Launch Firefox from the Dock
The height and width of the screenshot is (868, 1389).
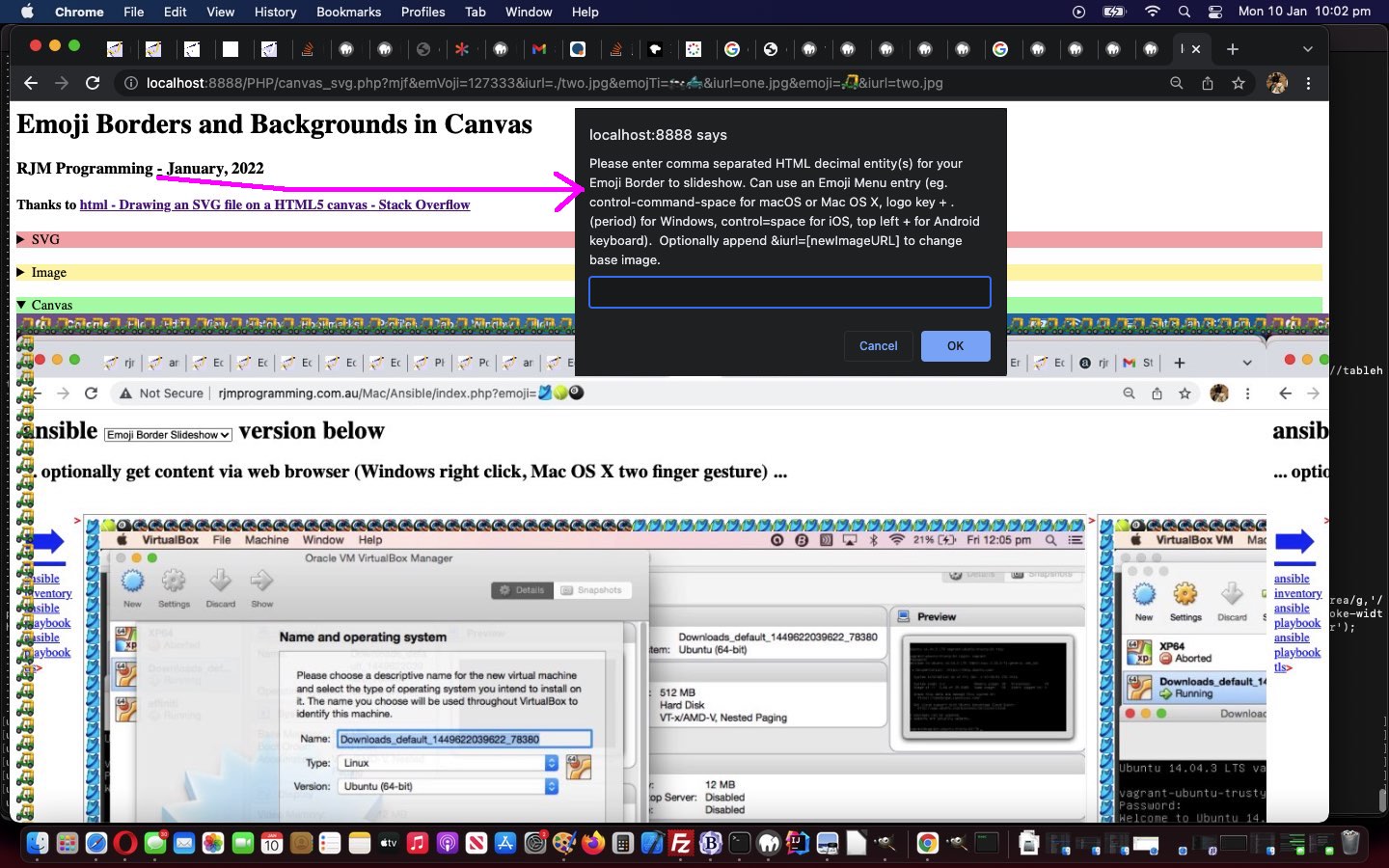coord(592,844)
